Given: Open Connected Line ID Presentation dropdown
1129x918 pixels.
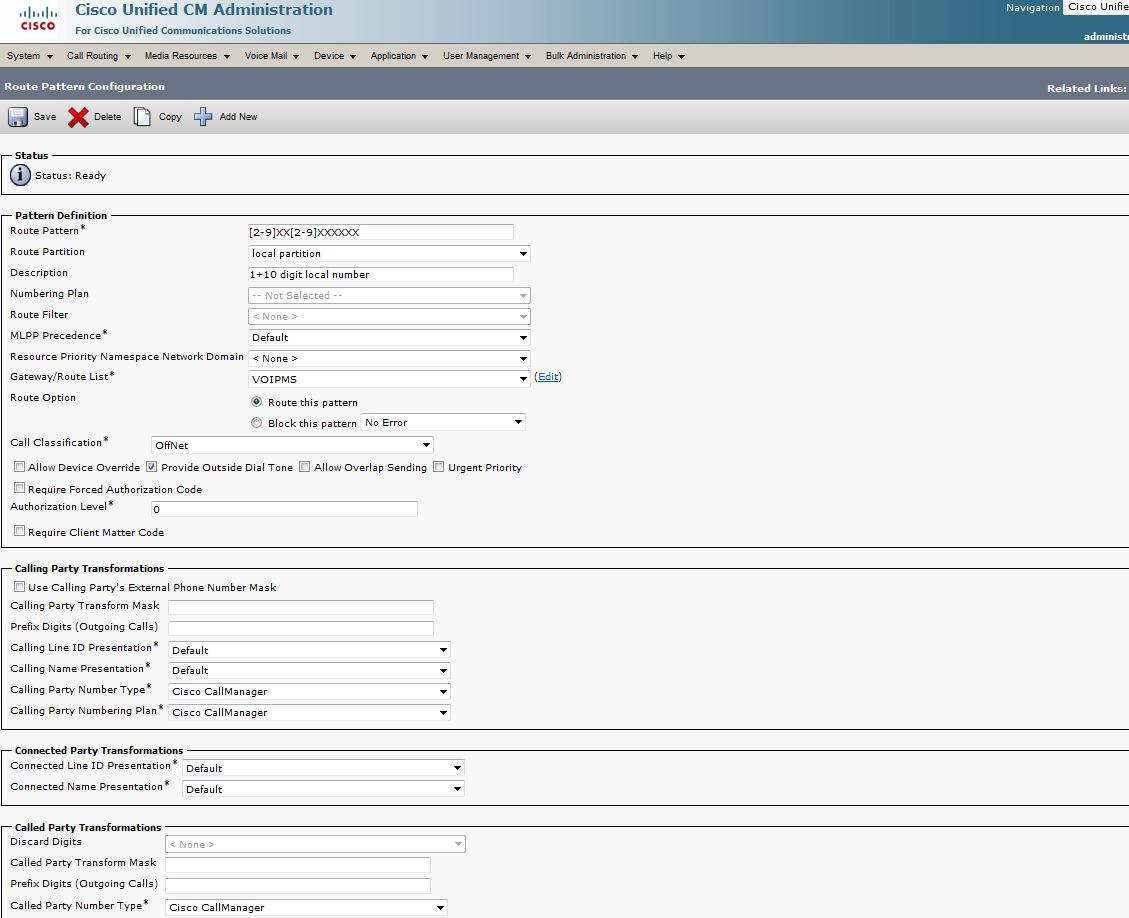Looking at the screenshot, I should [x=323, y=768].
